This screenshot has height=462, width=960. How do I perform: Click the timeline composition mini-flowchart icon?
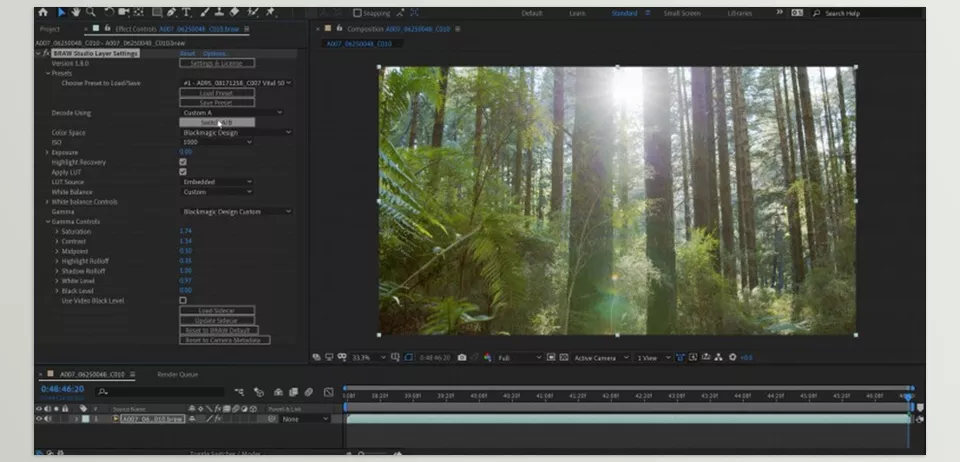(239, 392)
